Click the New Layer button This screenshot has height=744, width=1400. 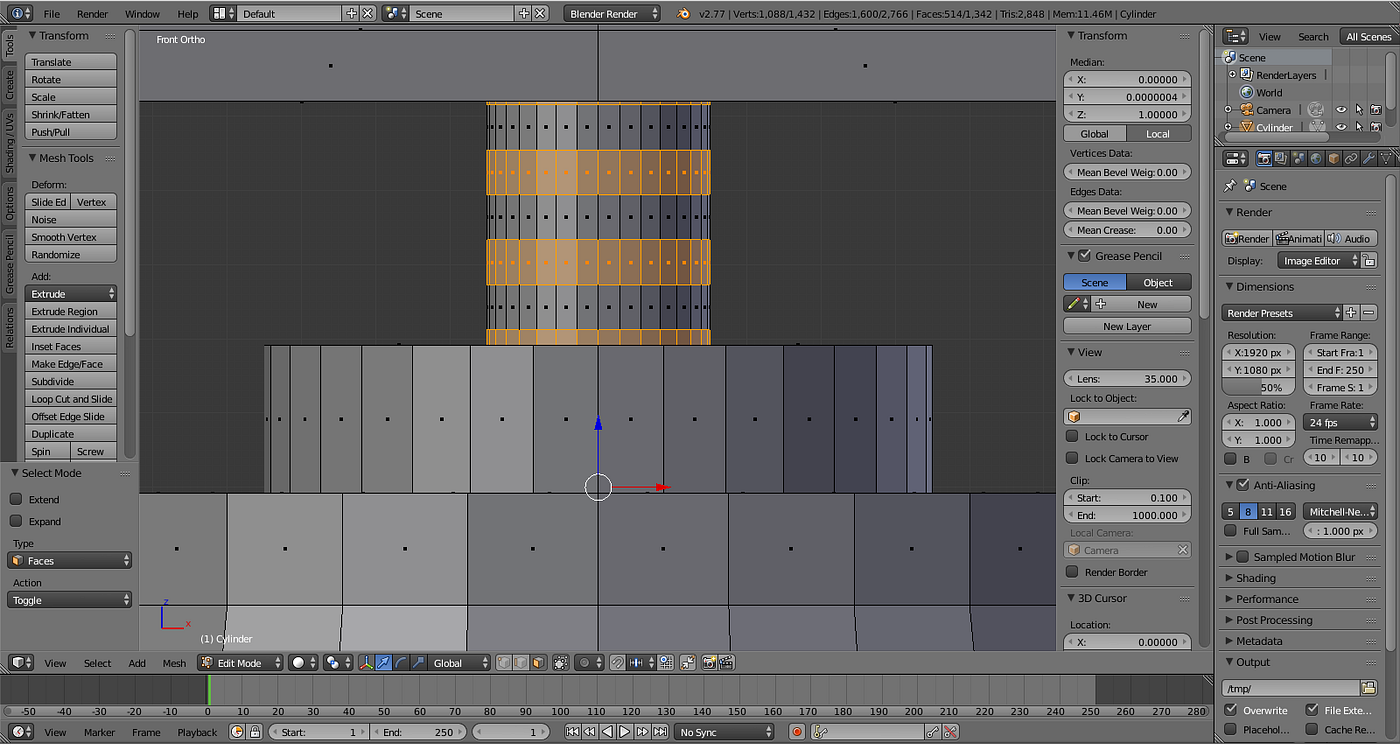point(1127,326)
